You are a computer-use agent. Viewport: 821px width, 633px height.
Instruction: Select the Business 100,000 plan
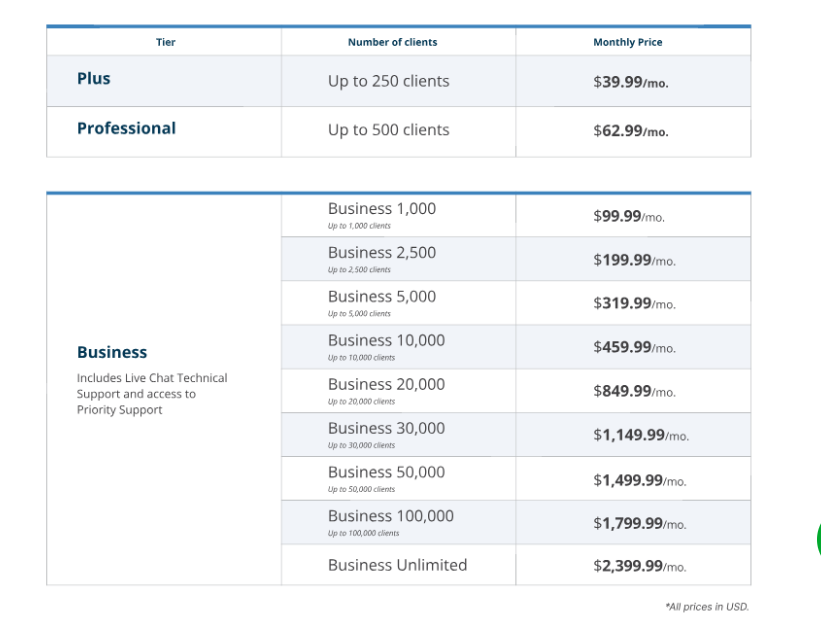[x=391, y=516]
